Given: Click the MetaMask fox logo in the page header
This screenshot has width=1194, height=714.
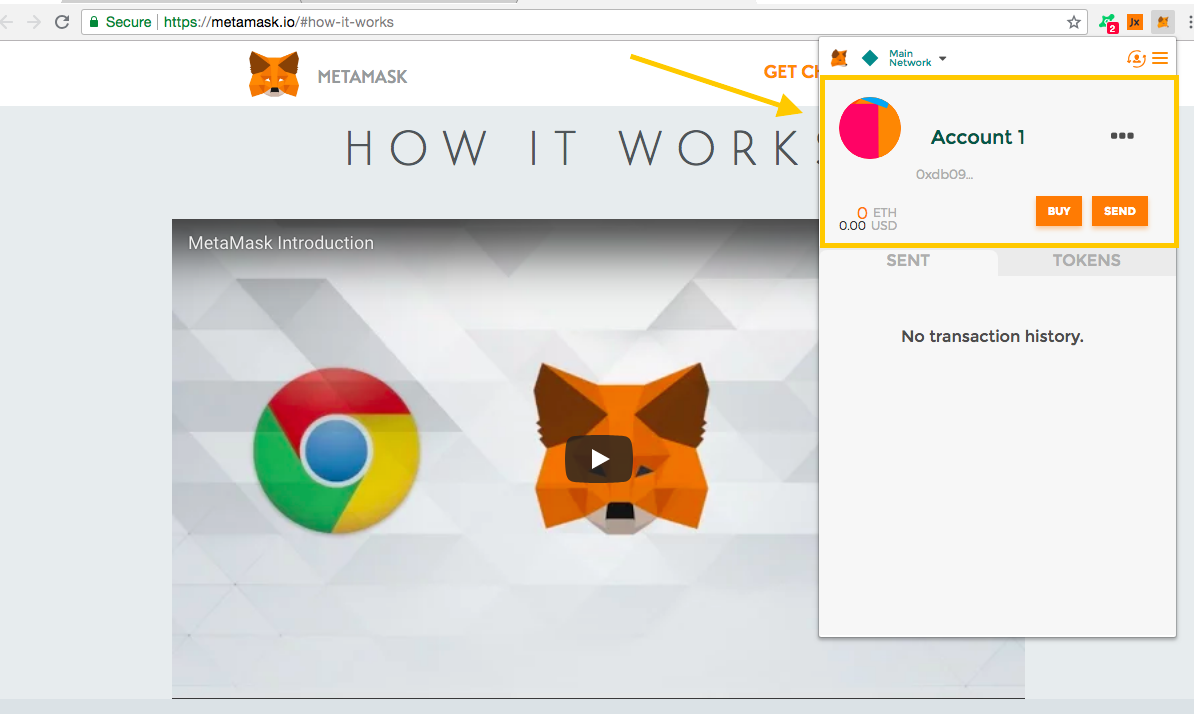Looking at the screenshot, I should (274, 74).
